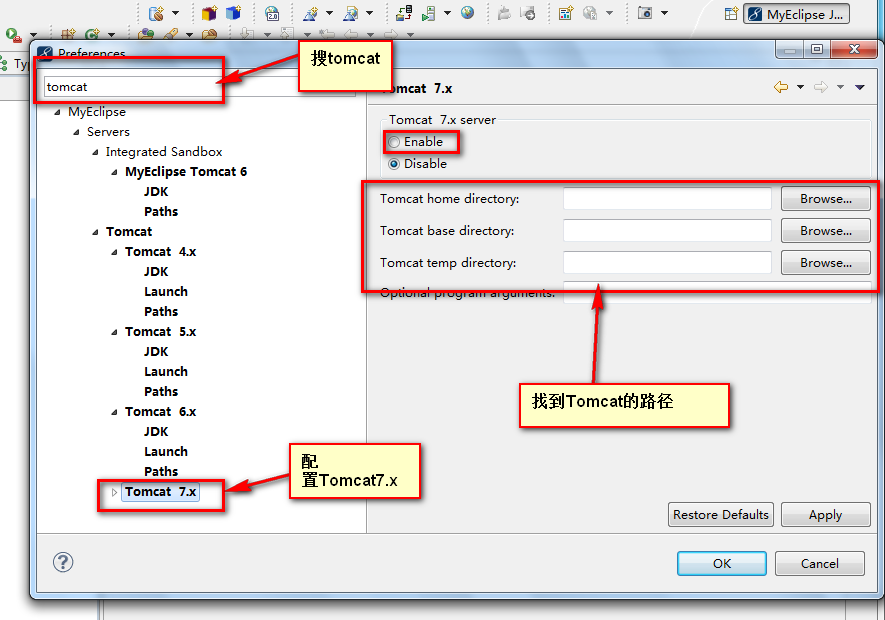Click the yellow cube new project icon
Viewport: 885px width, 620px height.
209,13
